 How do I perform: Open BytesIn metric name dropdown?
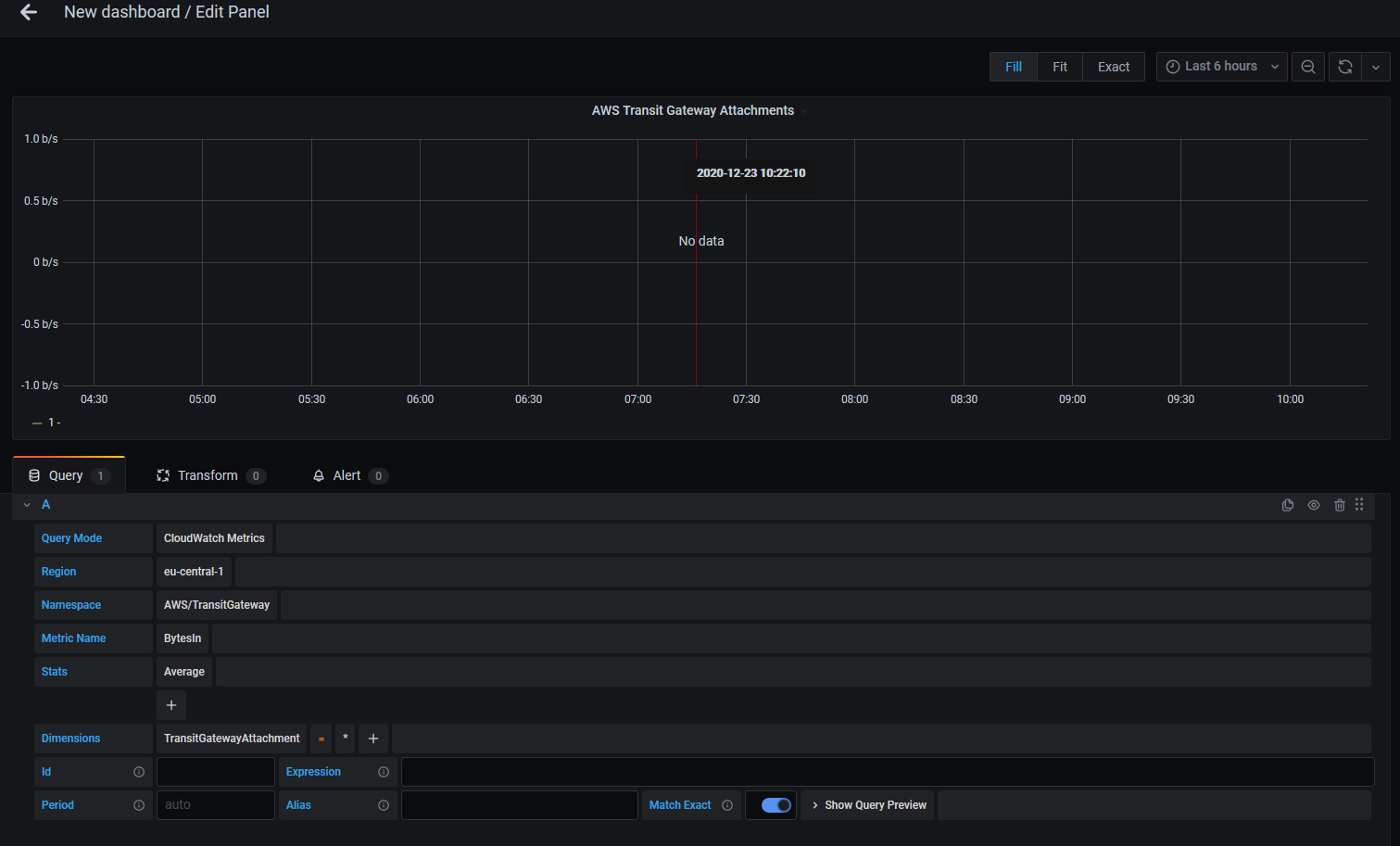point(183,638)
